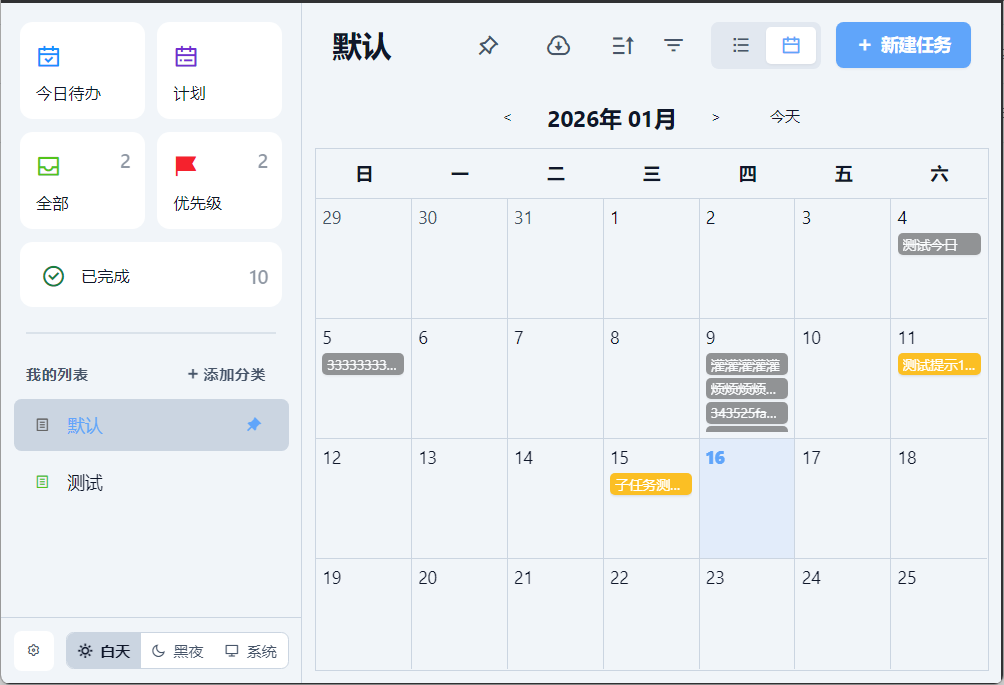Image resolution: width=1004 pixels, height=685 pixels.
Task: Click 添加分类 to add category
Action: point(227,375)
